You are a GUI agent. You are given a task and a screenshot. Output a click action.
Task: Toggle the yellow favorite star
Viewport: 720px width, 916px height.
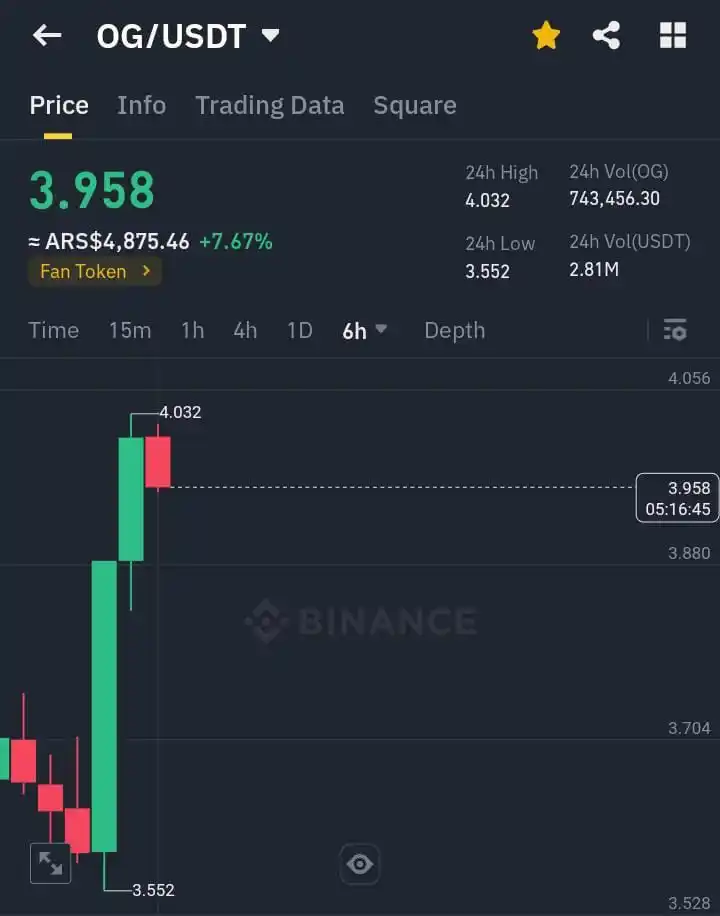(546, 36)
